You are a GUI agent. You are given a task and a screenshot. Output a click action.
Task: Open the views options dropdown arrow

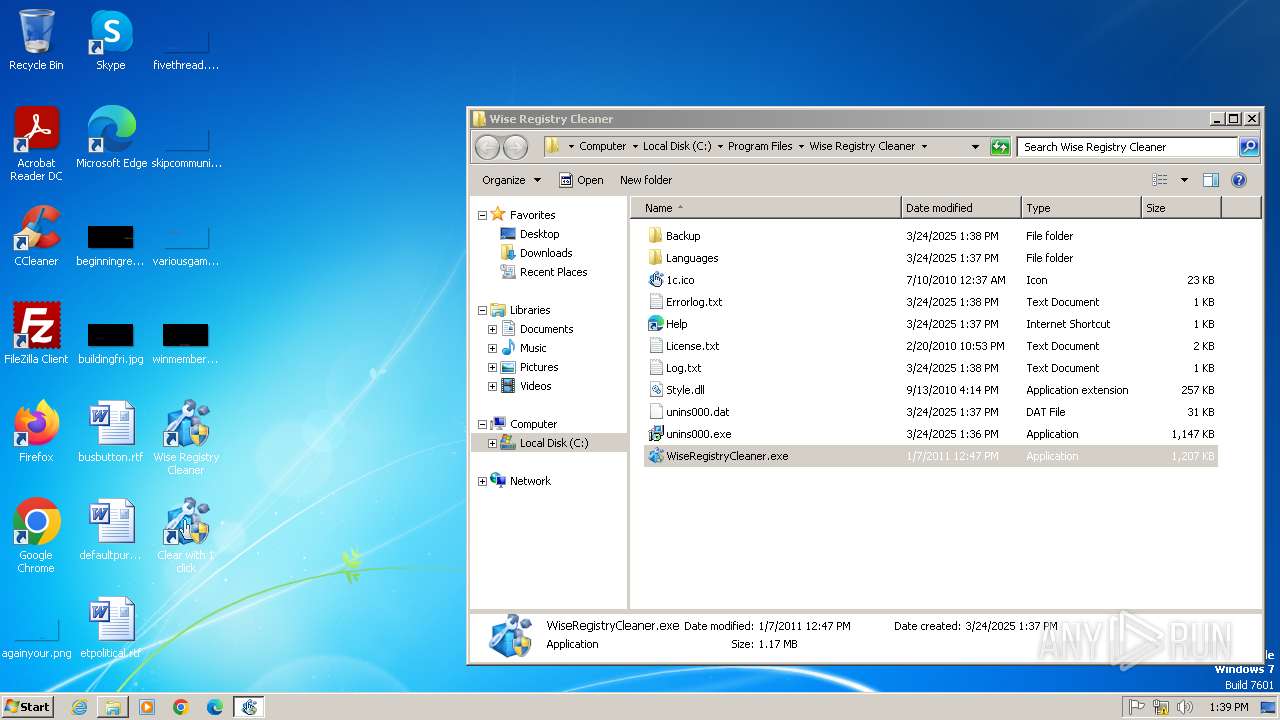tap(1184, 180)
